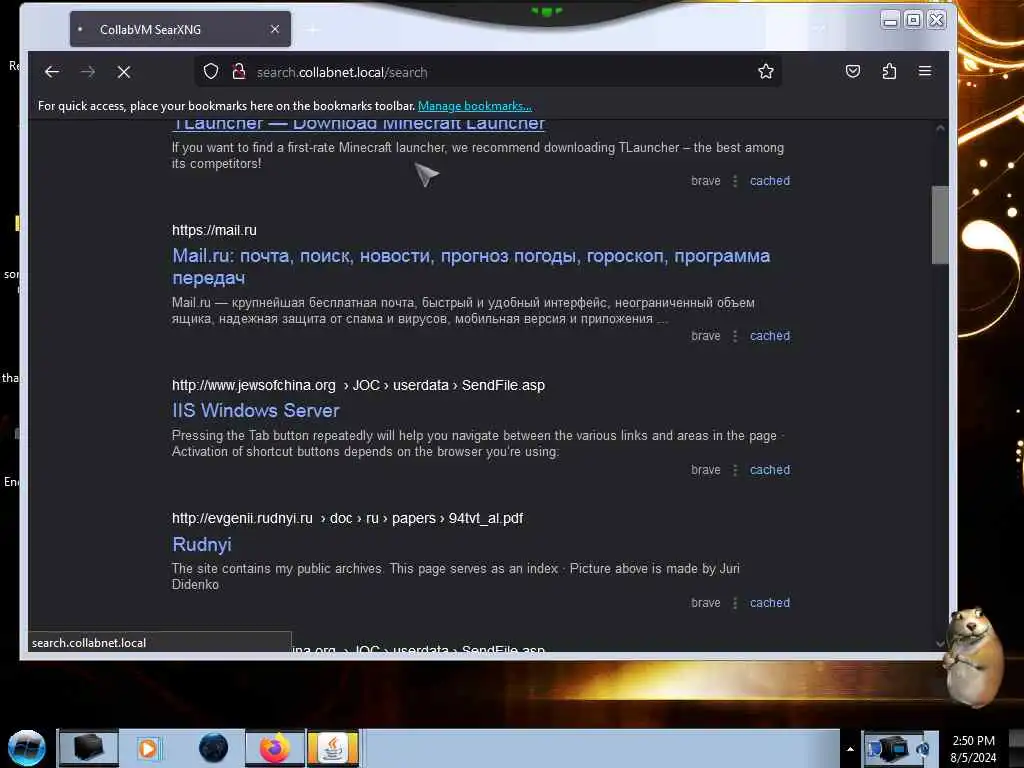1024x768 pixels.
Task: Open cached link for Rudnyi result
Action: pyautogui.click(x=769, y=603)
